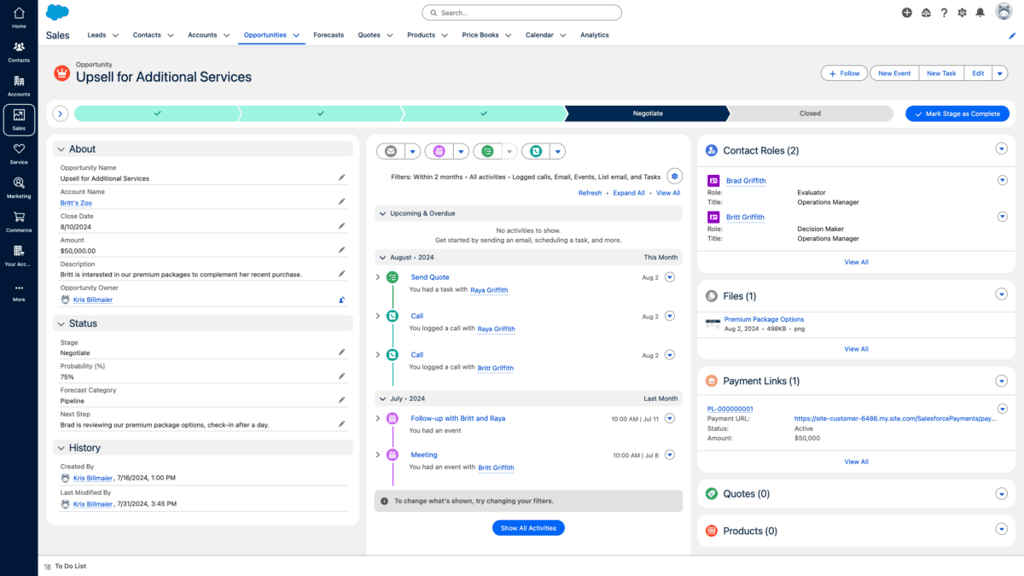Open Commerce in the left sidebar
1024x576 pixels.
pyautogui.click(x=19, y=221)
